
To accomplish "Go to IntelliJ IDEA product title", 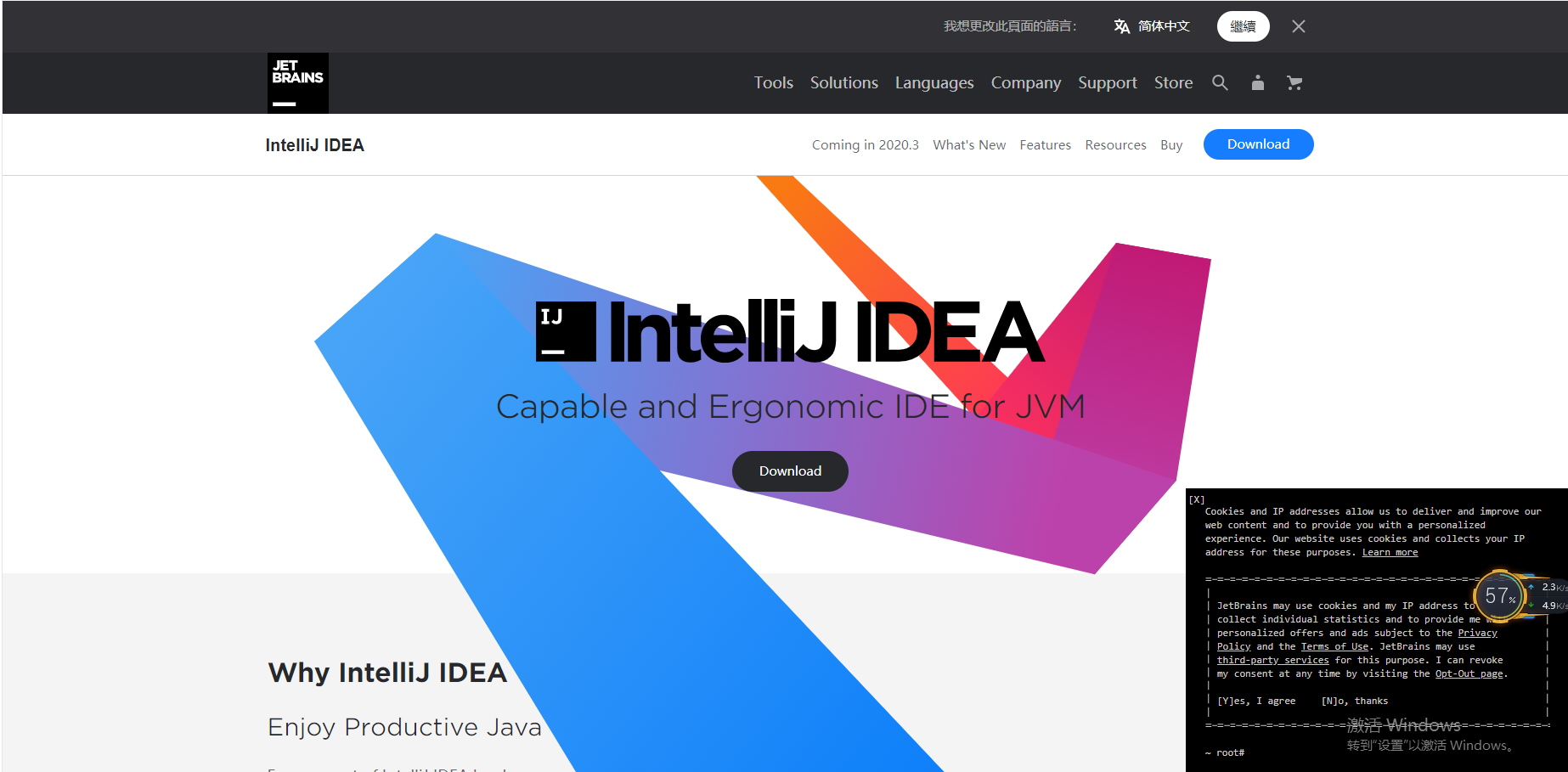I will point(315,145).
